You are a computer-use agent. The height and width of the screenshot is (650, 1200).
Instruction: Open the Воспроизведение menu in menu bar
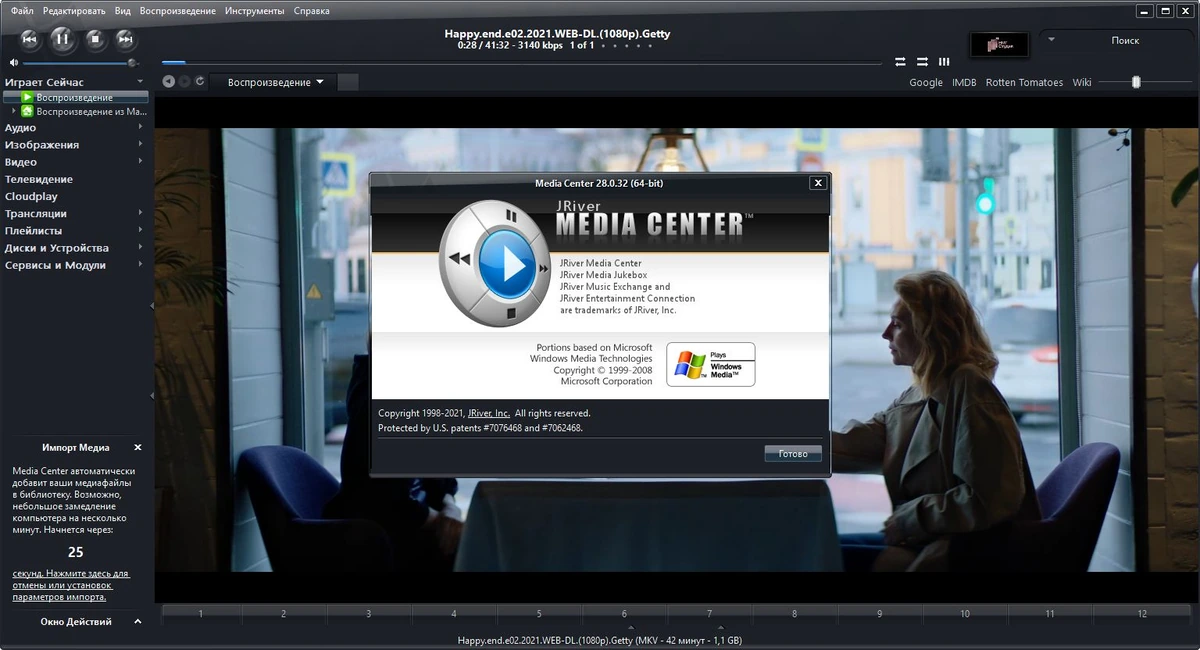pos(178,11)
